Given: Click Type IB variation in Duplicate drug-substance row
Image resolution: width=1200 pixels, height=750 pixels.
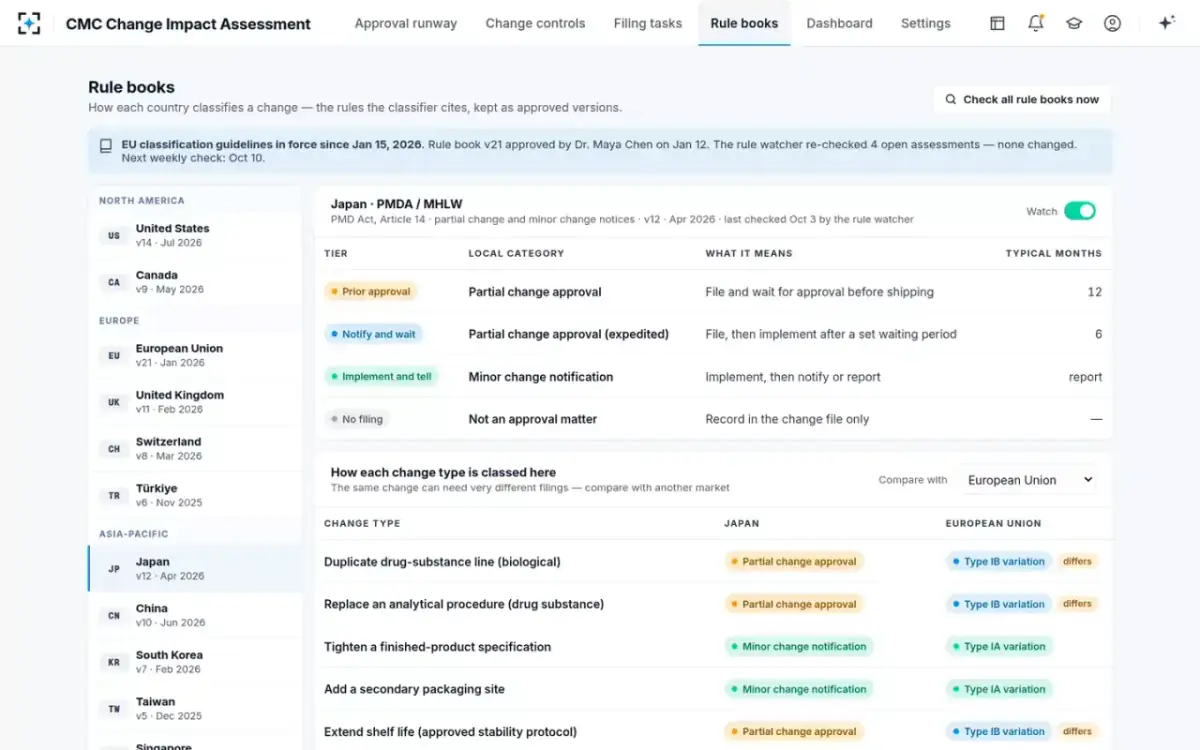Looking at the screenshot, I should pyautogui.click(x=999, y=562).
